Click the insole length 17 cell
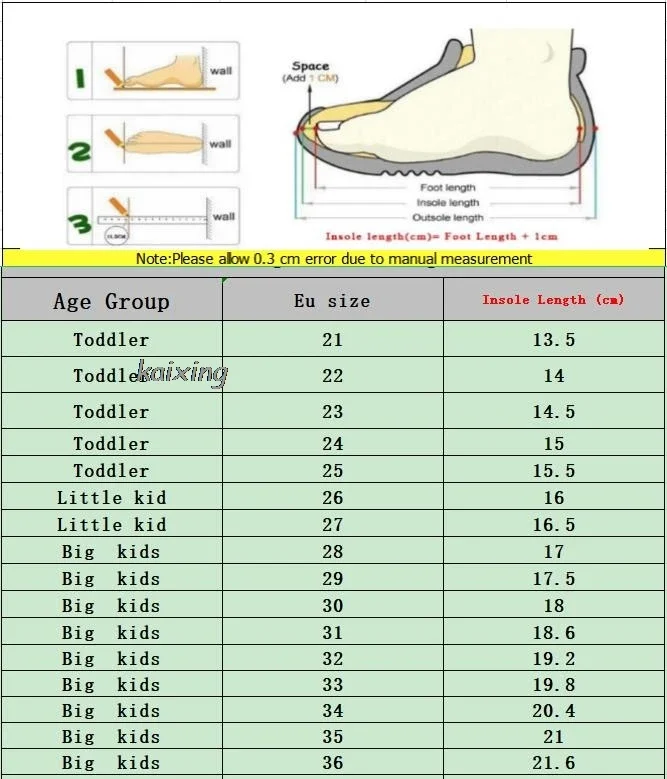The height and width of the screenshot is (779, 667). [554, 550]
